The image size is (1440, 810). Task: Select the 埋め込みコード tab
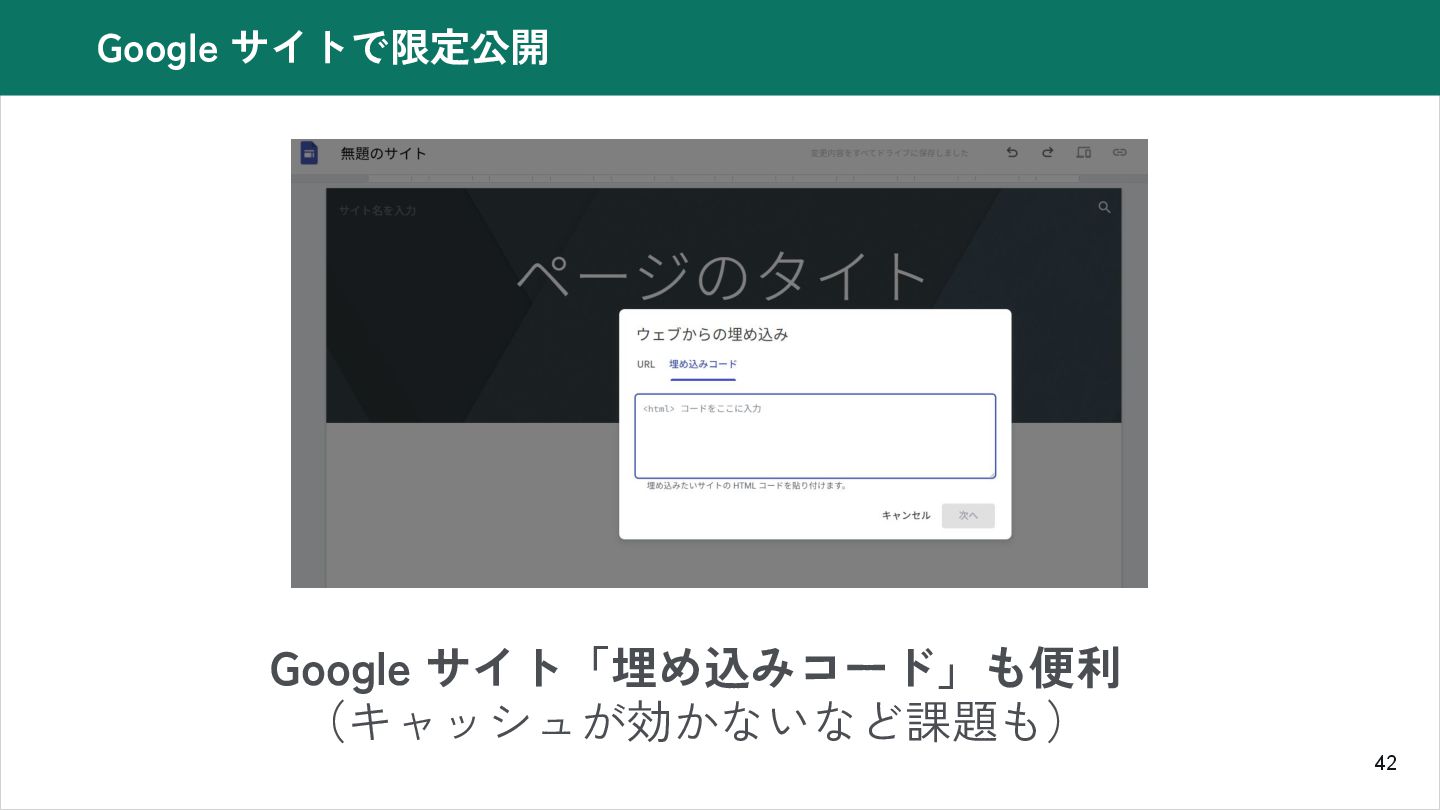[703, 364]
